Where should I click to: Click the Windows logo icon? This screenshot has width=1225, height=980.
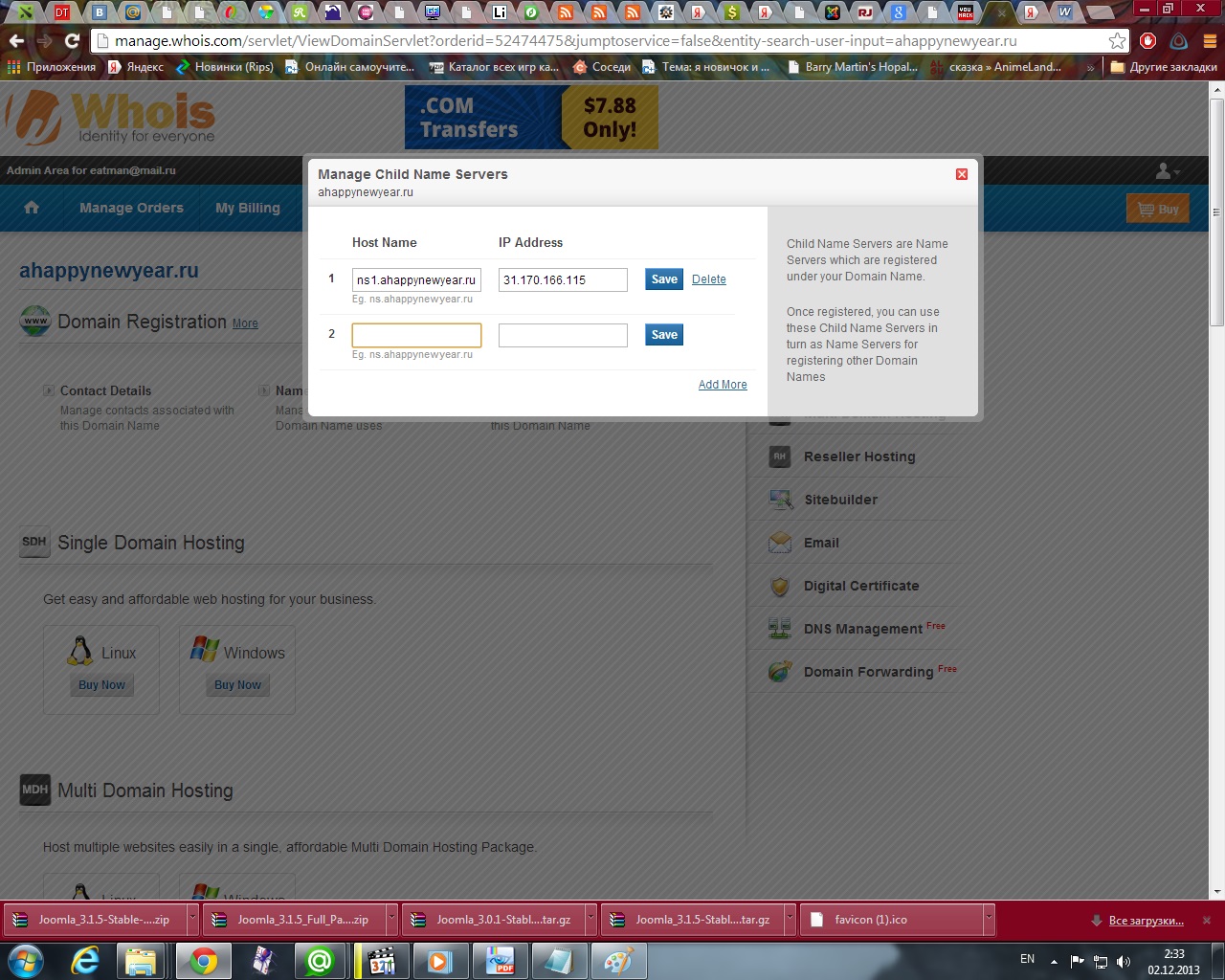point(204,651)
